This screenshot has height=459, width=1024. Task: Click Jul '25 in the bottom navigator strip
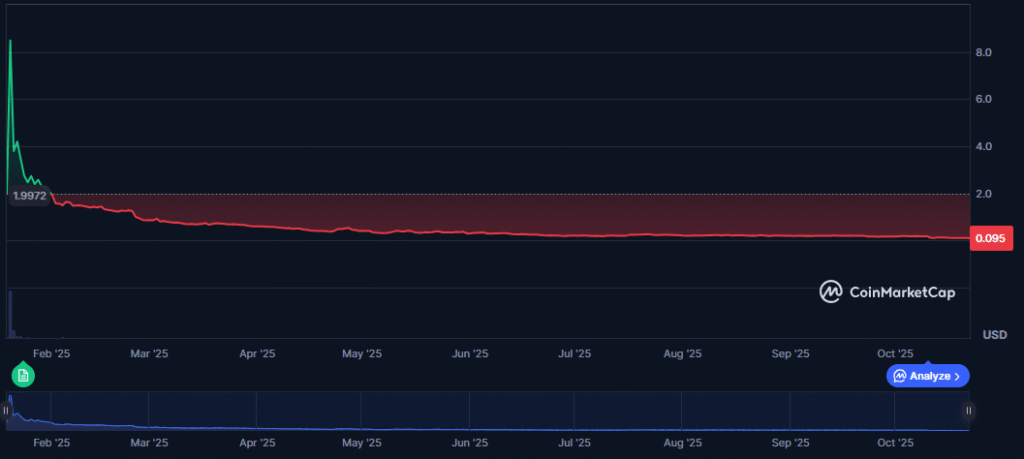574,441
